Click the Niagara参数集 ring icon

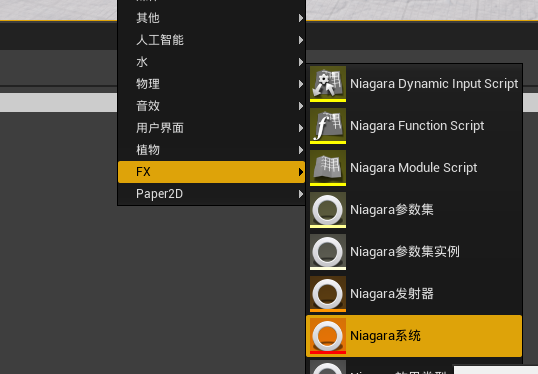coord(328,210)
